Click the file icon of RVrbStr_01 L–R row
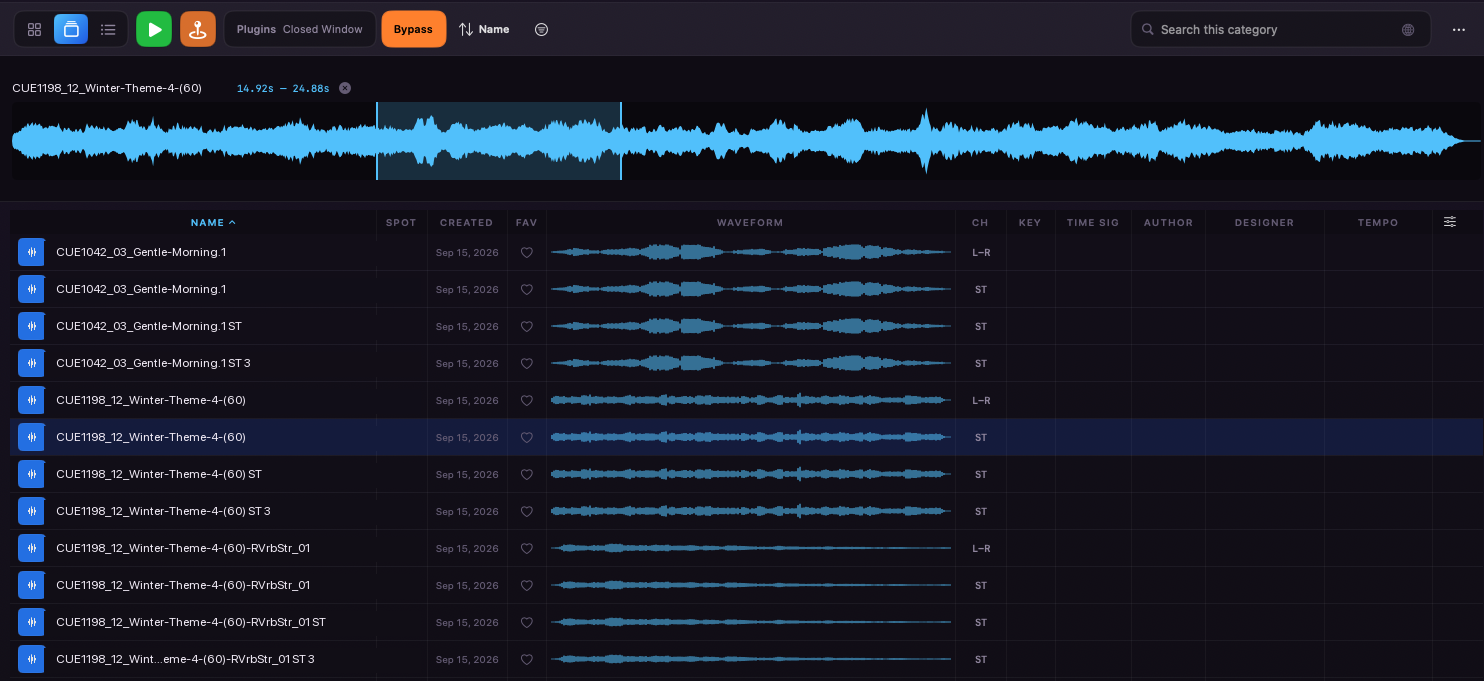The image size is (1484, 681). (x=31, y=548)
